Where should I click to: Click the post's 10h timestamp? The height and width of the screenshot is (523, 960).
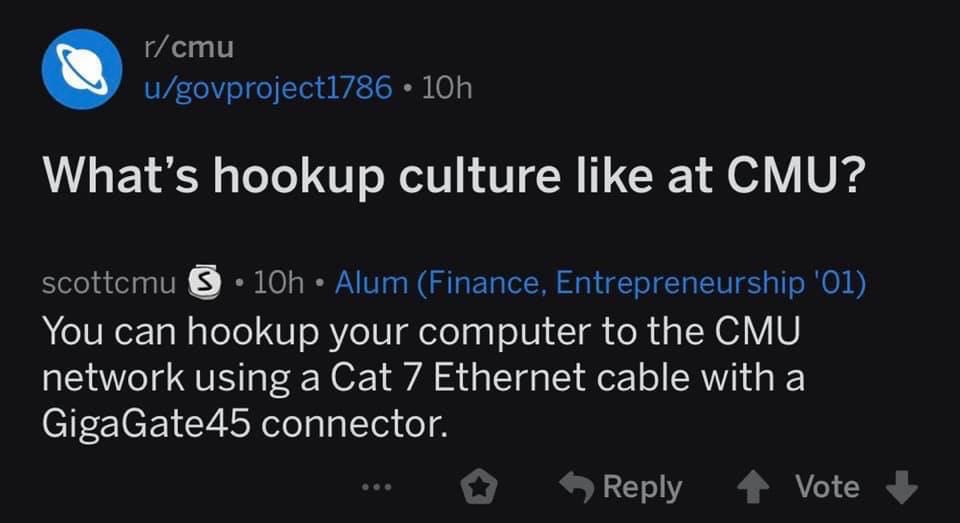click(x=447, y=87)
